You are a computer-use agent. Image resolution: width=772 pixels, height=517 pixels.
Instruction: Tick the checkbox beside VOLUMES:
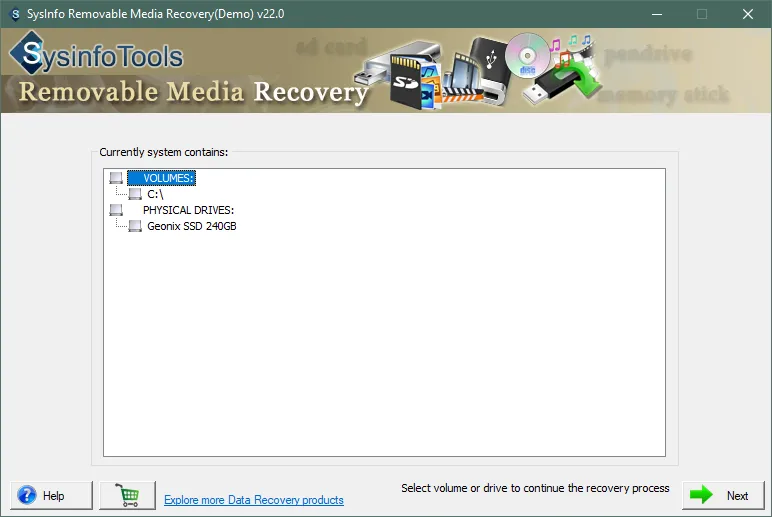[116, 178]
